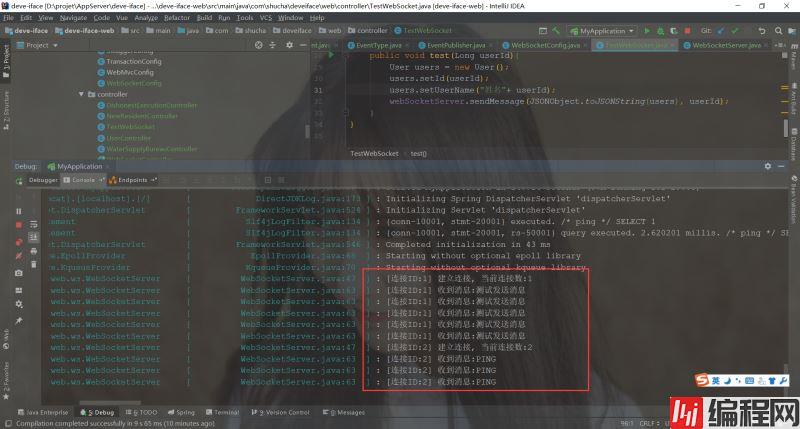The width and height of the screenshot is (800, 429).
Task: Switch to the Debugger tab
Action: (43, 180)
